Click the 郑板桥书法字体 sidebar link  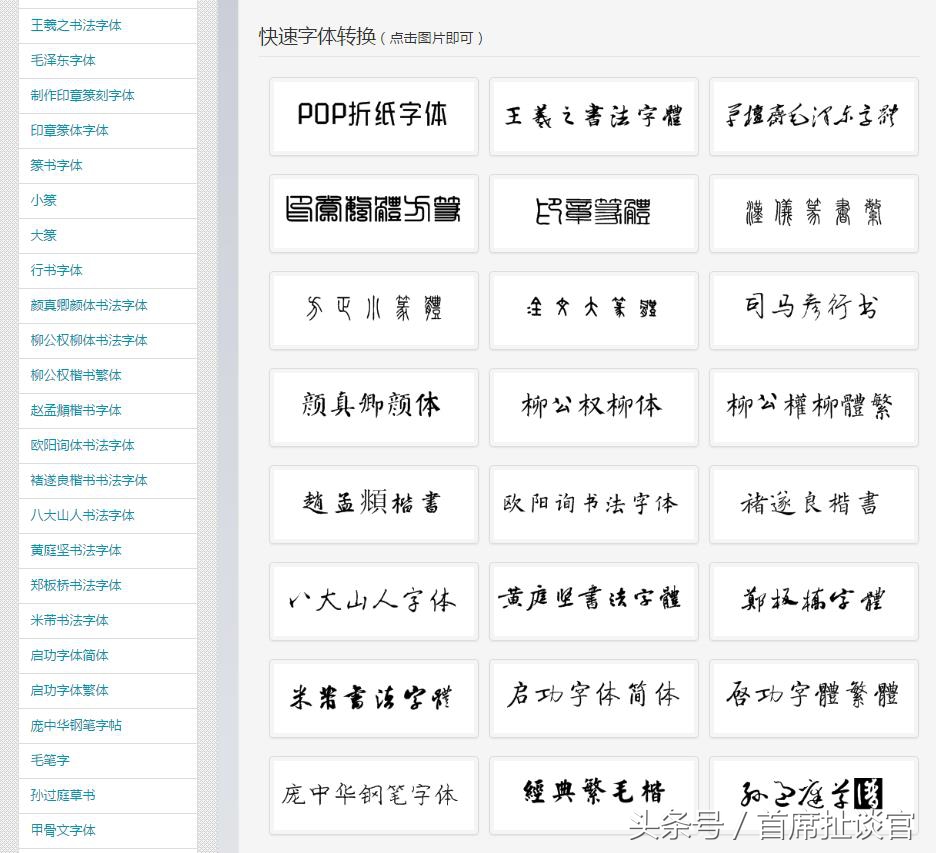pos(69,585)
